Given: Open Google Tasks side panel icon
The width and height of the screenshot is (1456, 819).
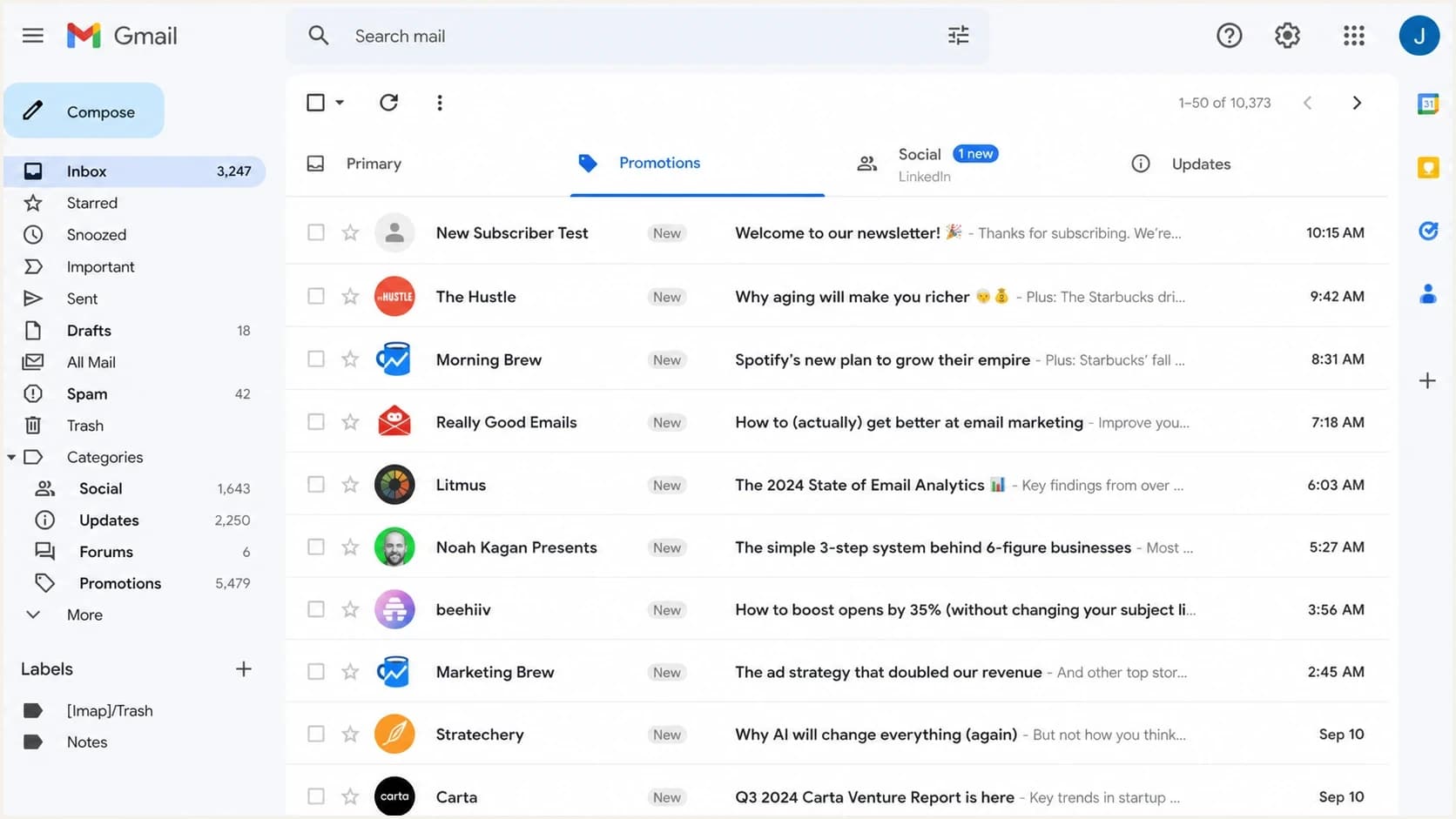Looking at the screenshot, I should pyautogui.click(x=1428, y=231).
